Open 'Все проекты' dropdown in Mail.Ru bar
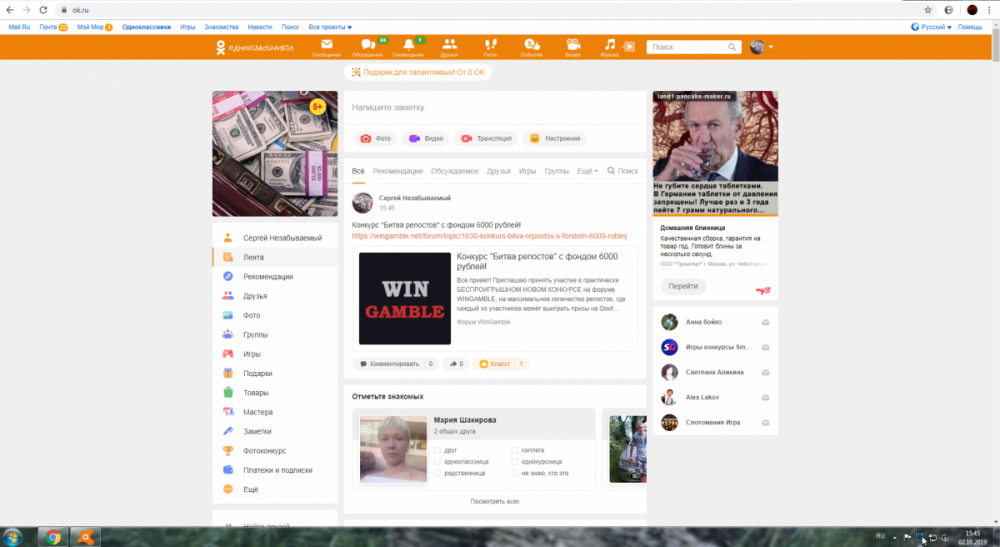The image size is (1000, 547). [x=330, y=27]
